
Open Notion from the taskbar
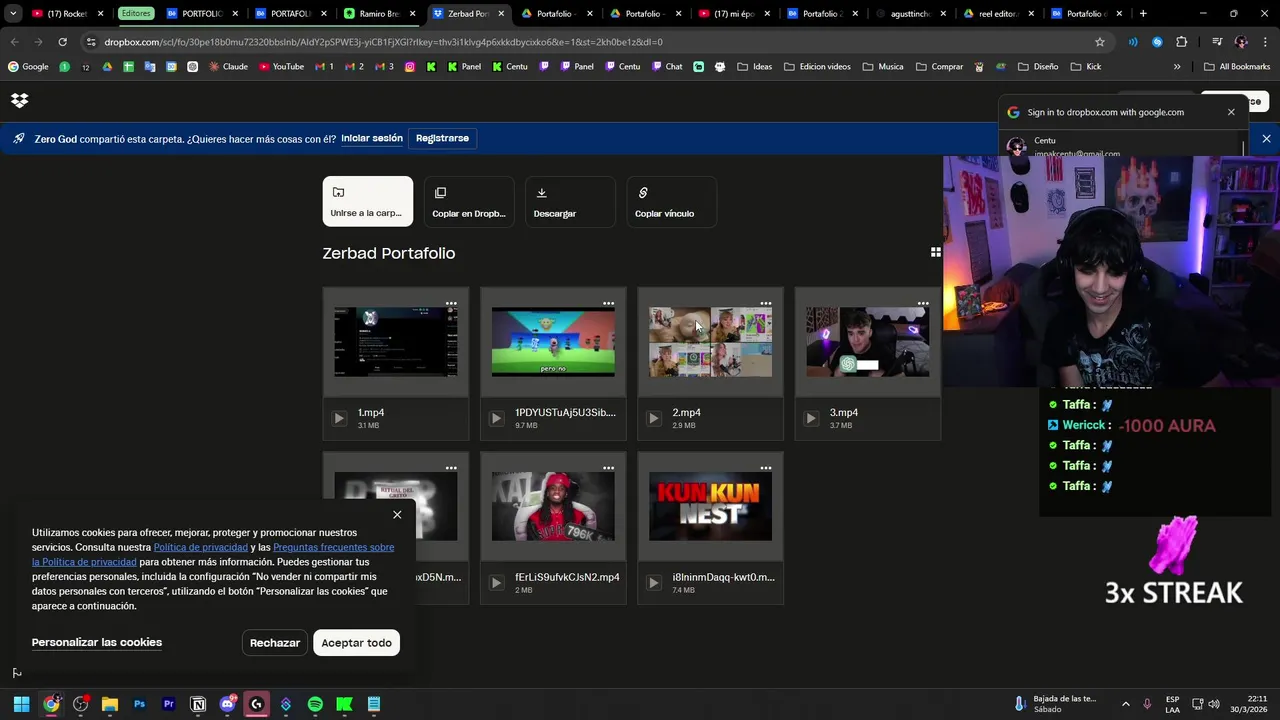(198, 704)
